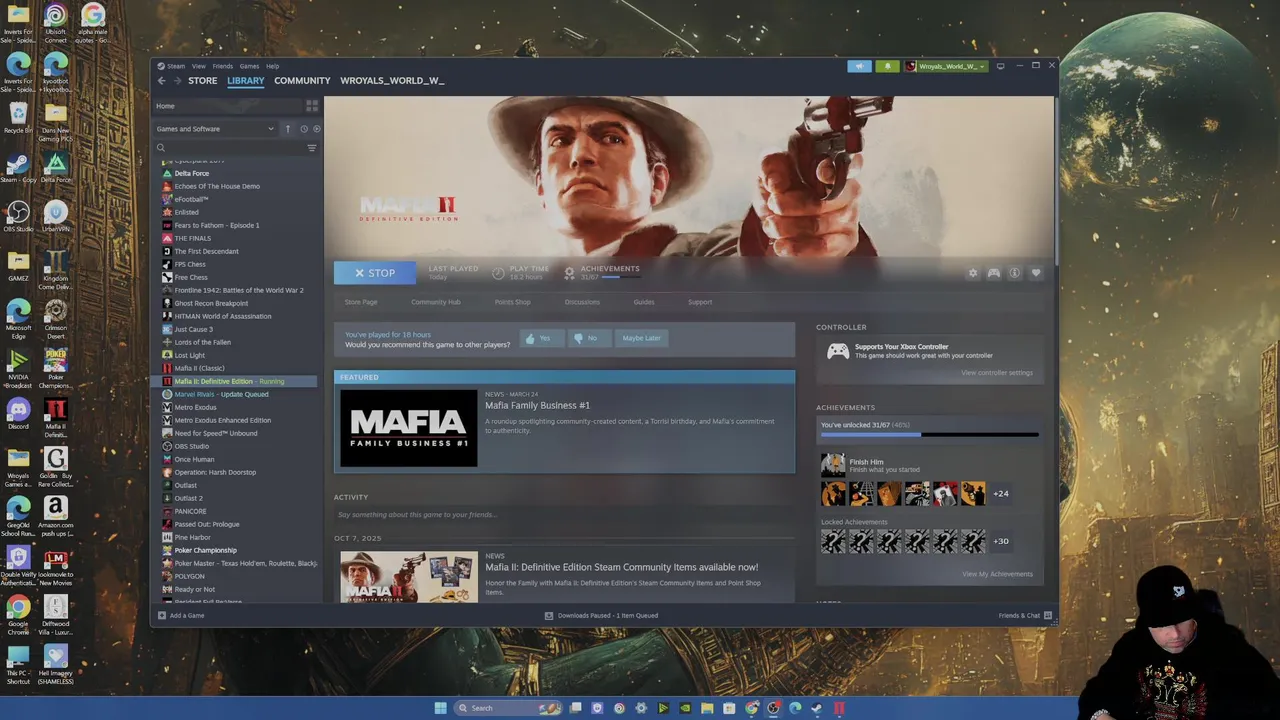Open the WROYALS_WORLD_W_ profile tab
Screen dimensions: 1280x720
(x=392, y=80)
